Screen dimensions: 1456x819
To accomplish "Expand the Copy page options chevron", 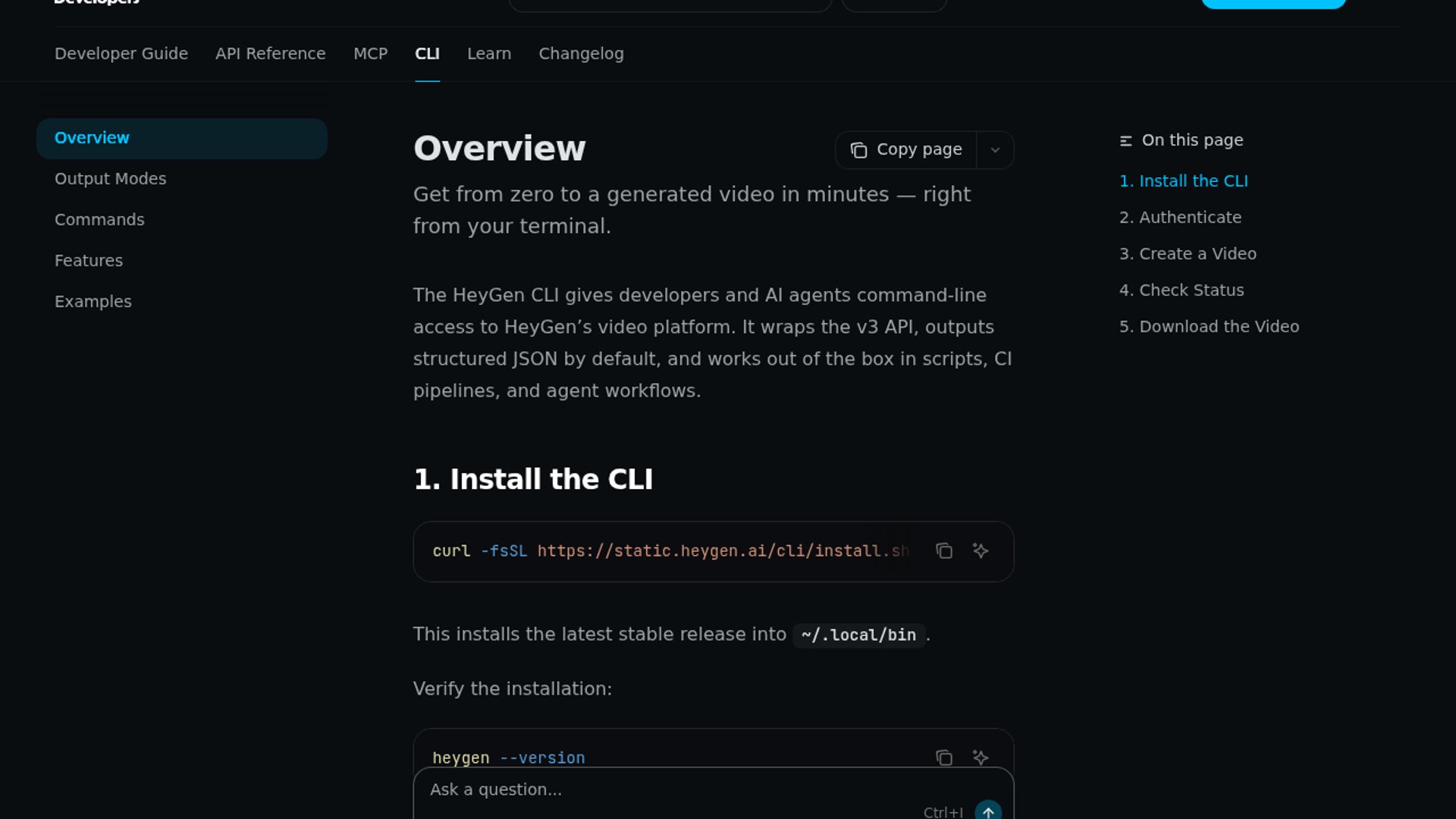I will point(996,149).
